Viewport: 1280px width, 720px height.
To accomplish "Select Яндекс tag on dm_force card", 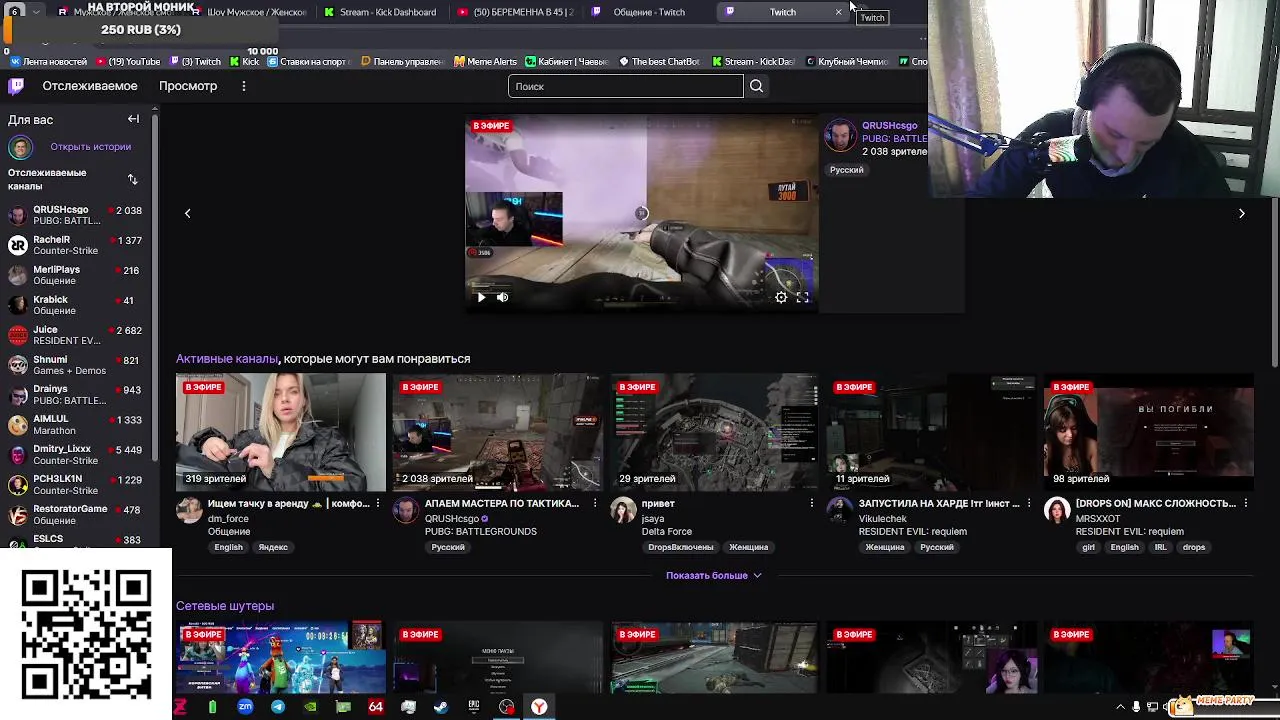I will 273,548.
